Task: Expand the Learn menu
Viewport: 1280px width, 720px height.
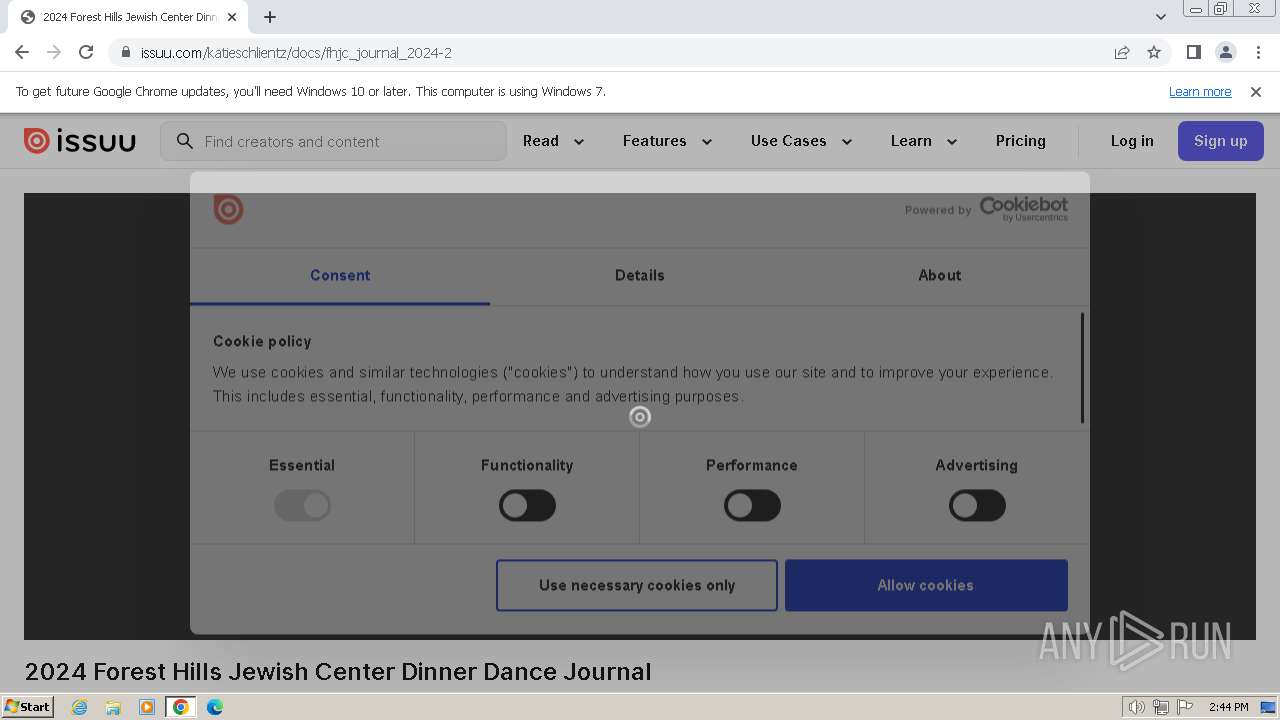Action: 924,141
